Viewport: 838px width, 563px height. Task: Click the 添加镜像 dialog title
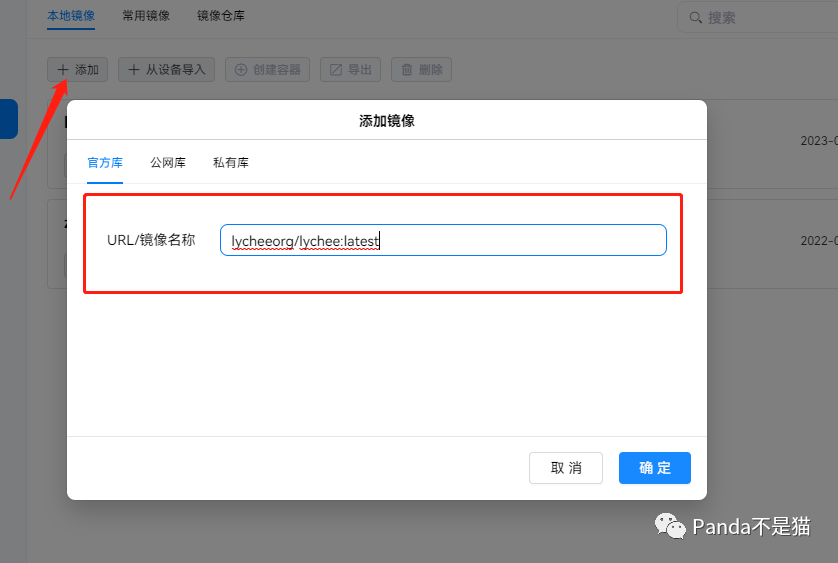[x=387, y=121]
